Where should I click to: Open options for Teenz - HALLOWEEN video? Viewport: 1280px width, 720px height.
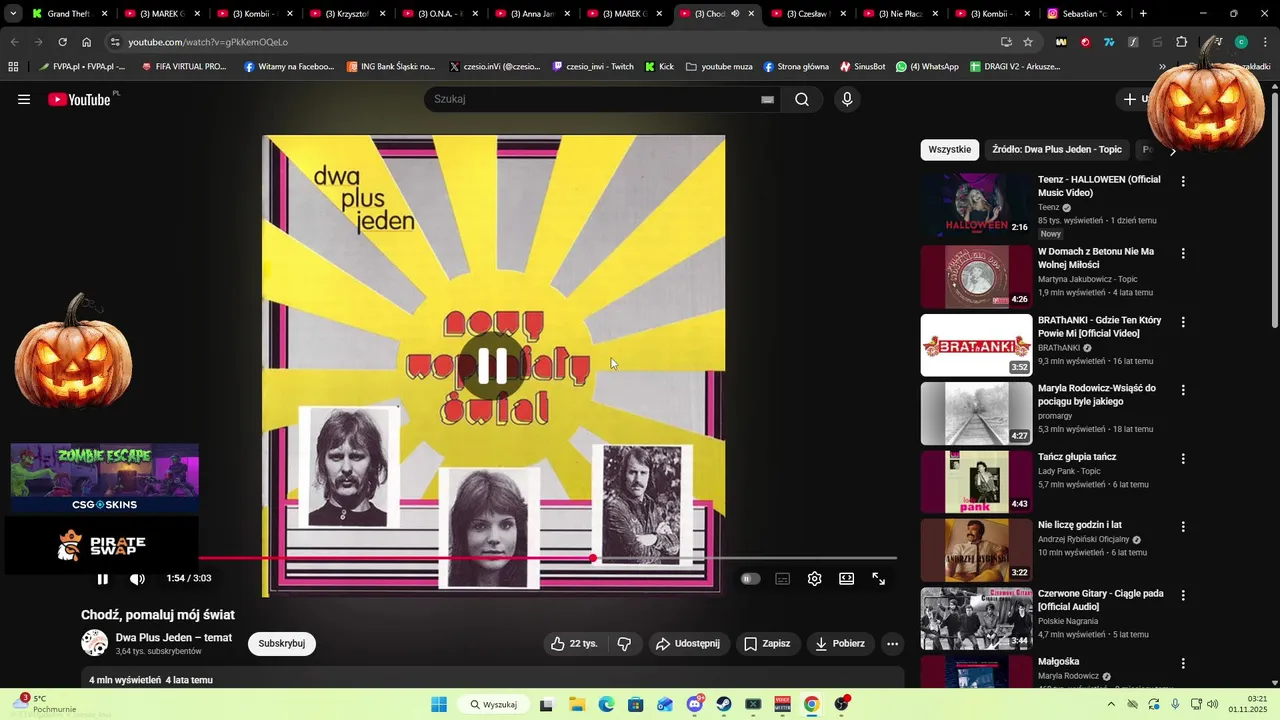click(x=1183, y=182)
